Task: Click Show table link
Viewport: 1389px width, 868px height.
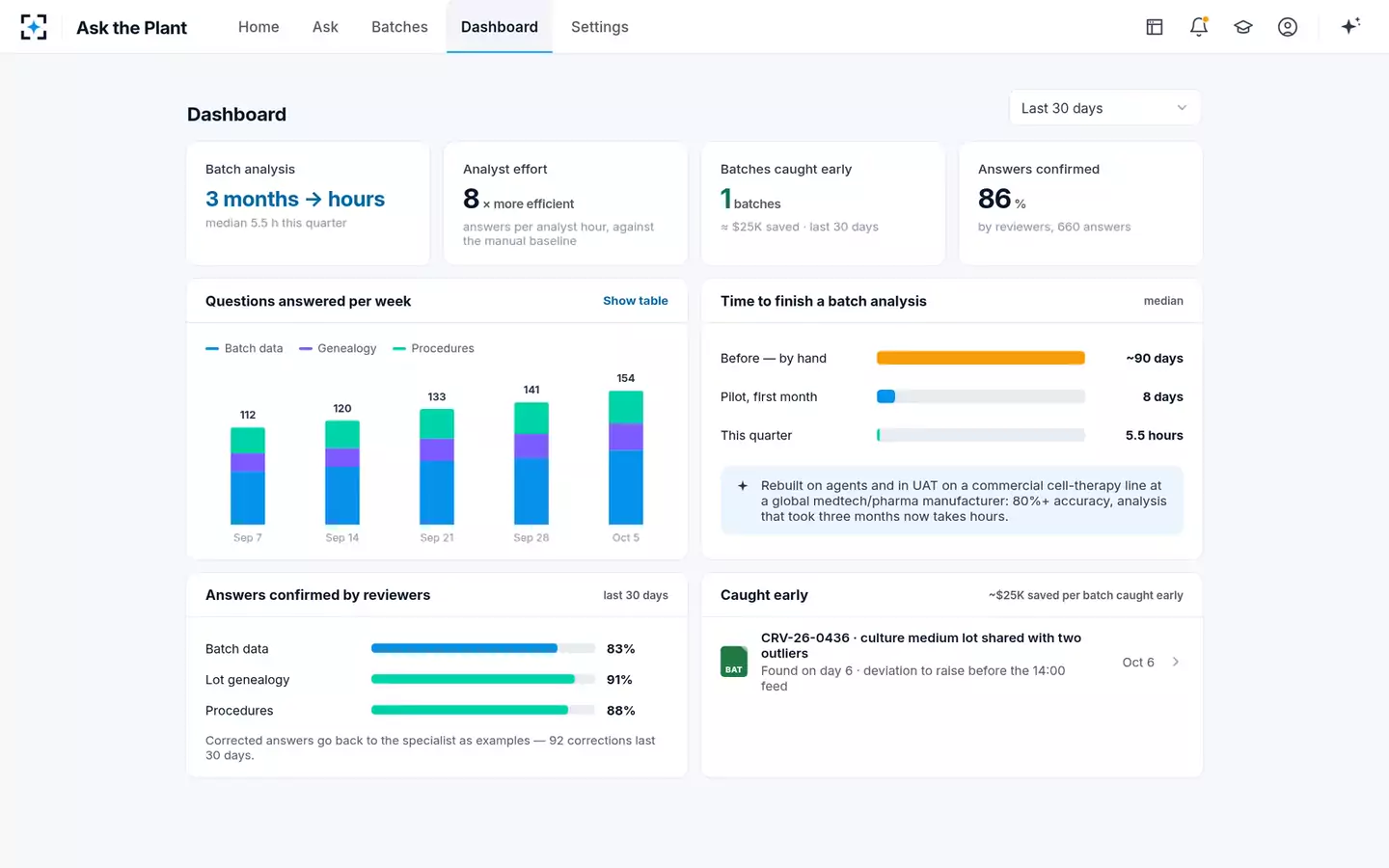Action: coord(636,301)
